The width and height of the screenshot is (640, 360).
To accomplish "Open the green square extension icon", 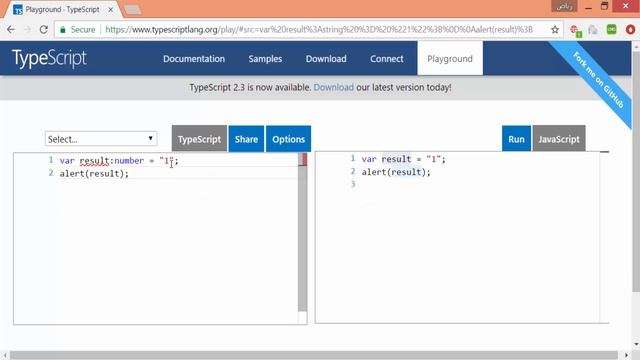I will [x=611, y=29].
